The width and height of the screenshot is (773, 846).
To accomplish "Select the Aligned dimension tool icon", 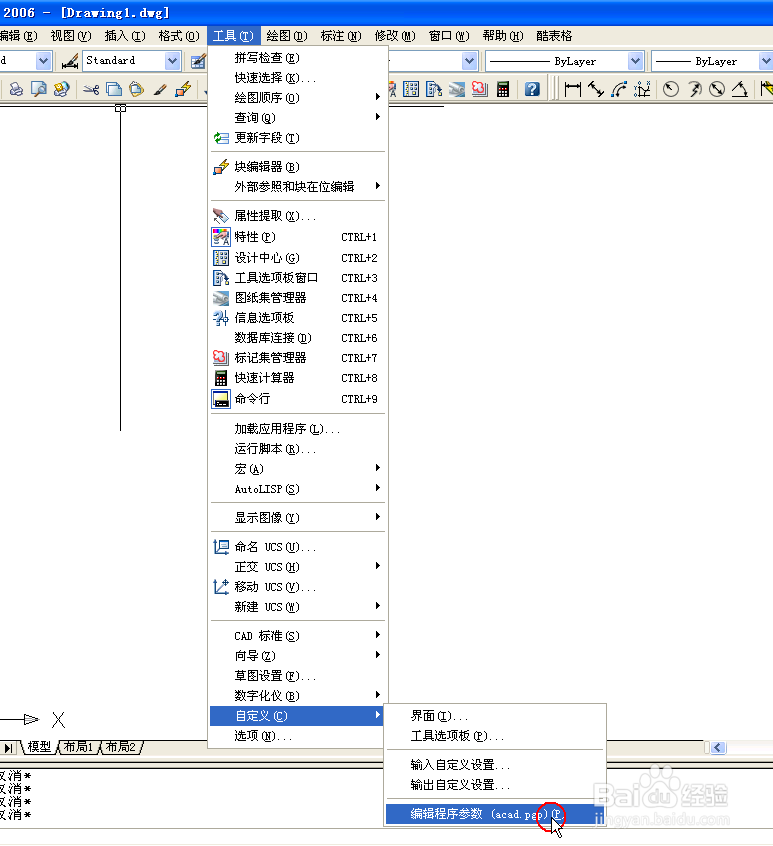I will 596,89.
